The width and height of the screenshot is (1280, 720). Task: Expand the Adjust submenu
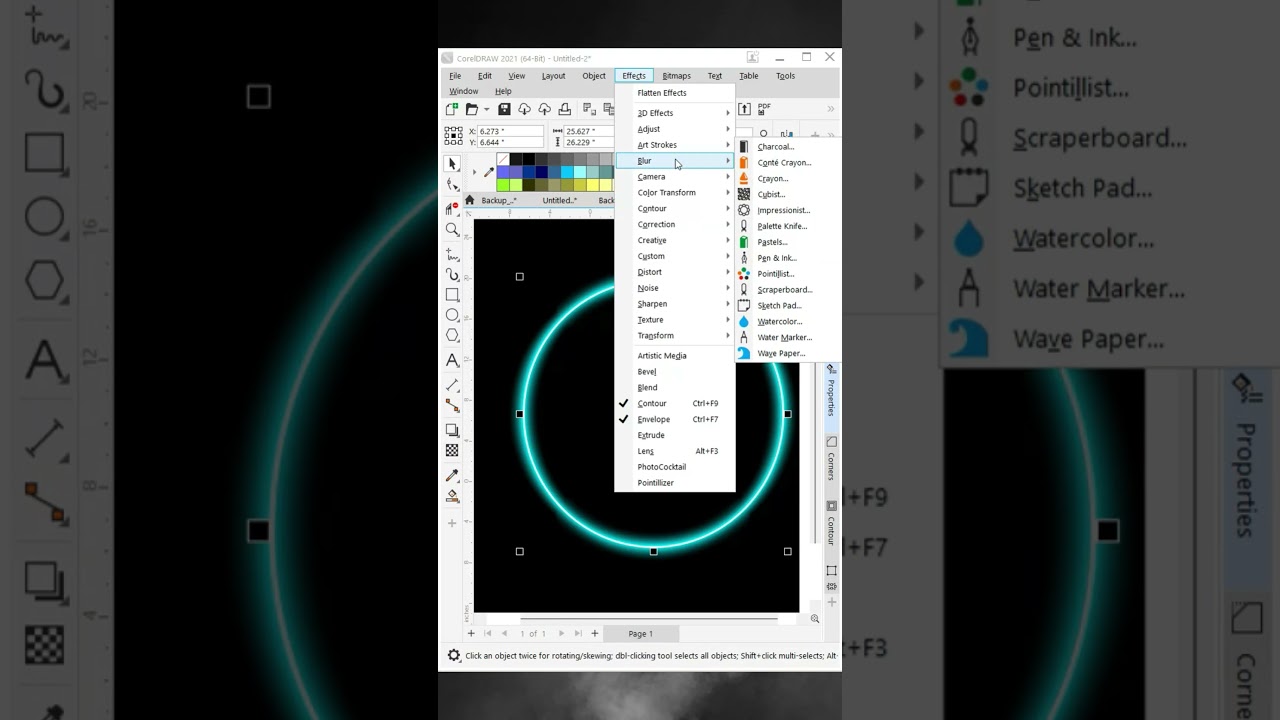[x=675, y=129]
